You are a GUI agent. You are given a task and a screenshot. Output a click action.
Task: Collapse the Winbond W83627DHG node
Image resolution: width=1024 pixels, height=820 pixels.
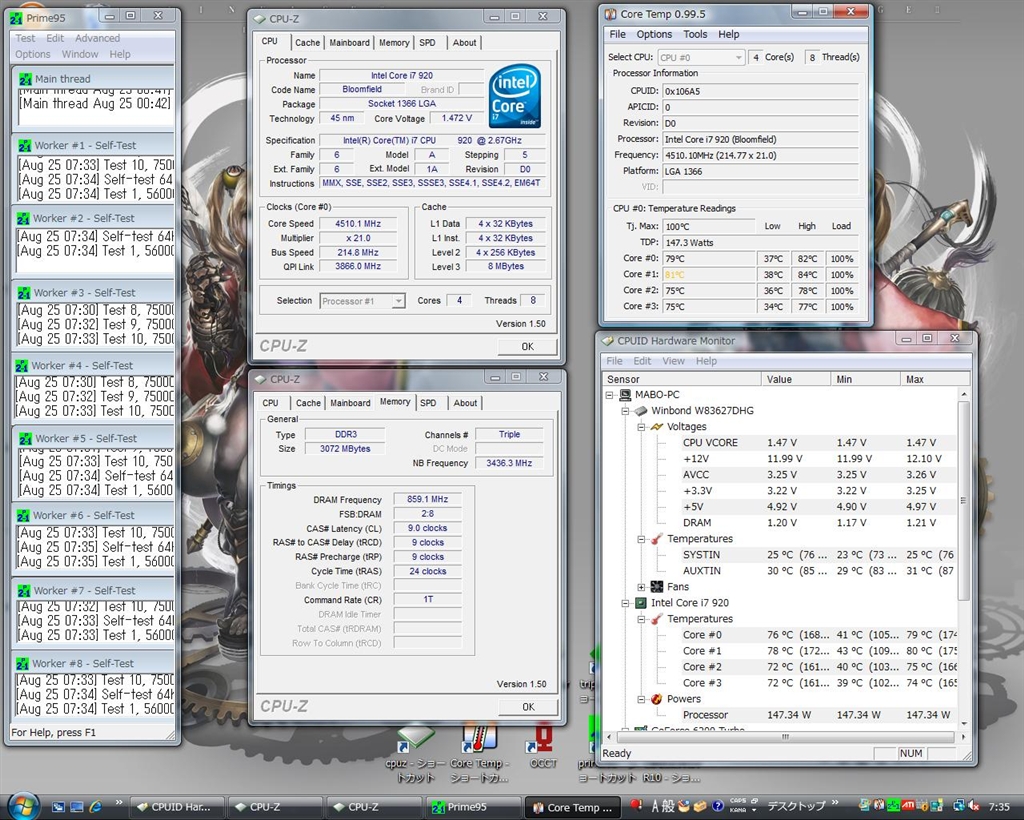(625, 411)
